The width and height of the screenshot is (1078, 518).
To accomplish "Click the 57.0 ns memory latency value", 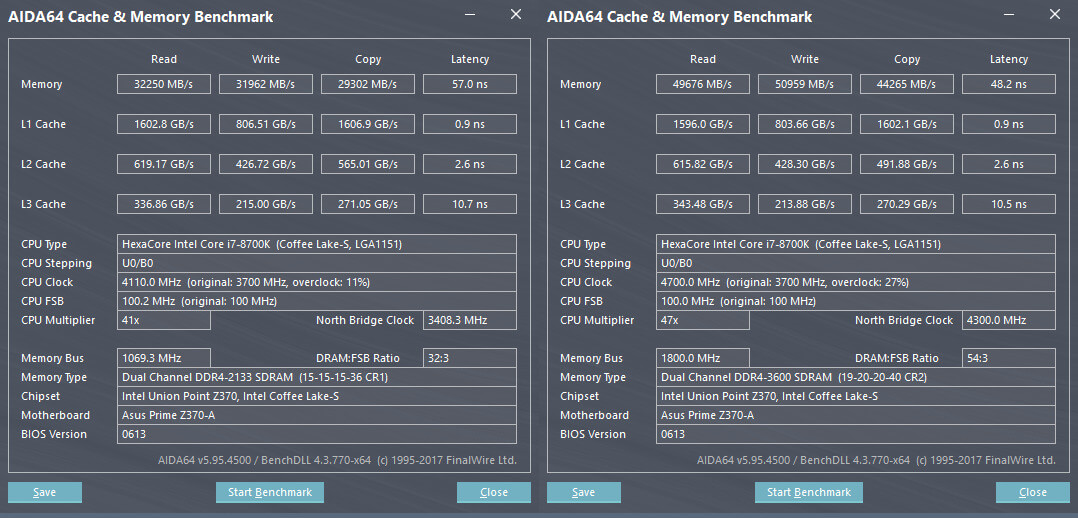I will pyautogui.click(x=469, y=85).
